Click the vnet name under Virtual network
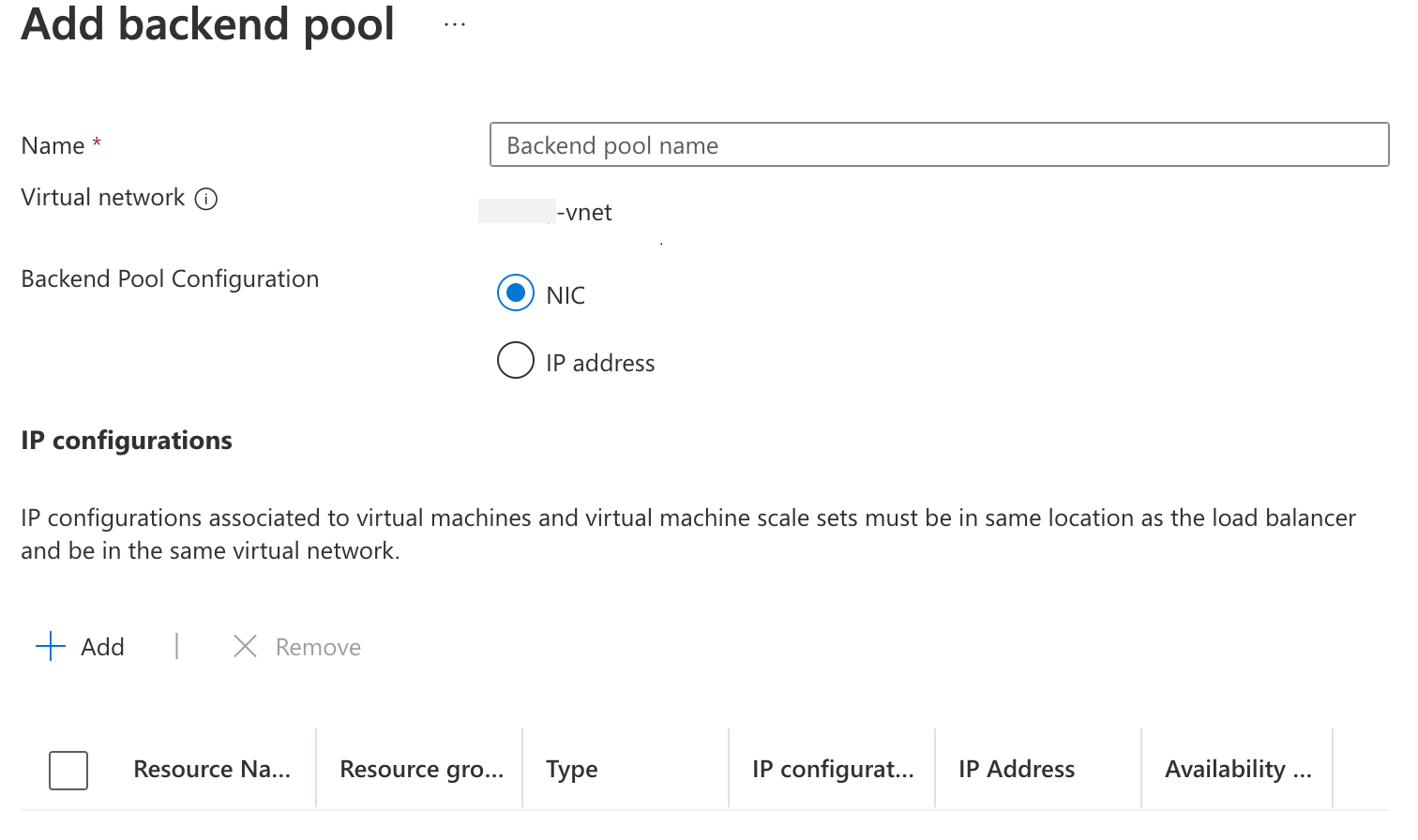This screenshot has height=840, width=1418. tap(545, 212)
